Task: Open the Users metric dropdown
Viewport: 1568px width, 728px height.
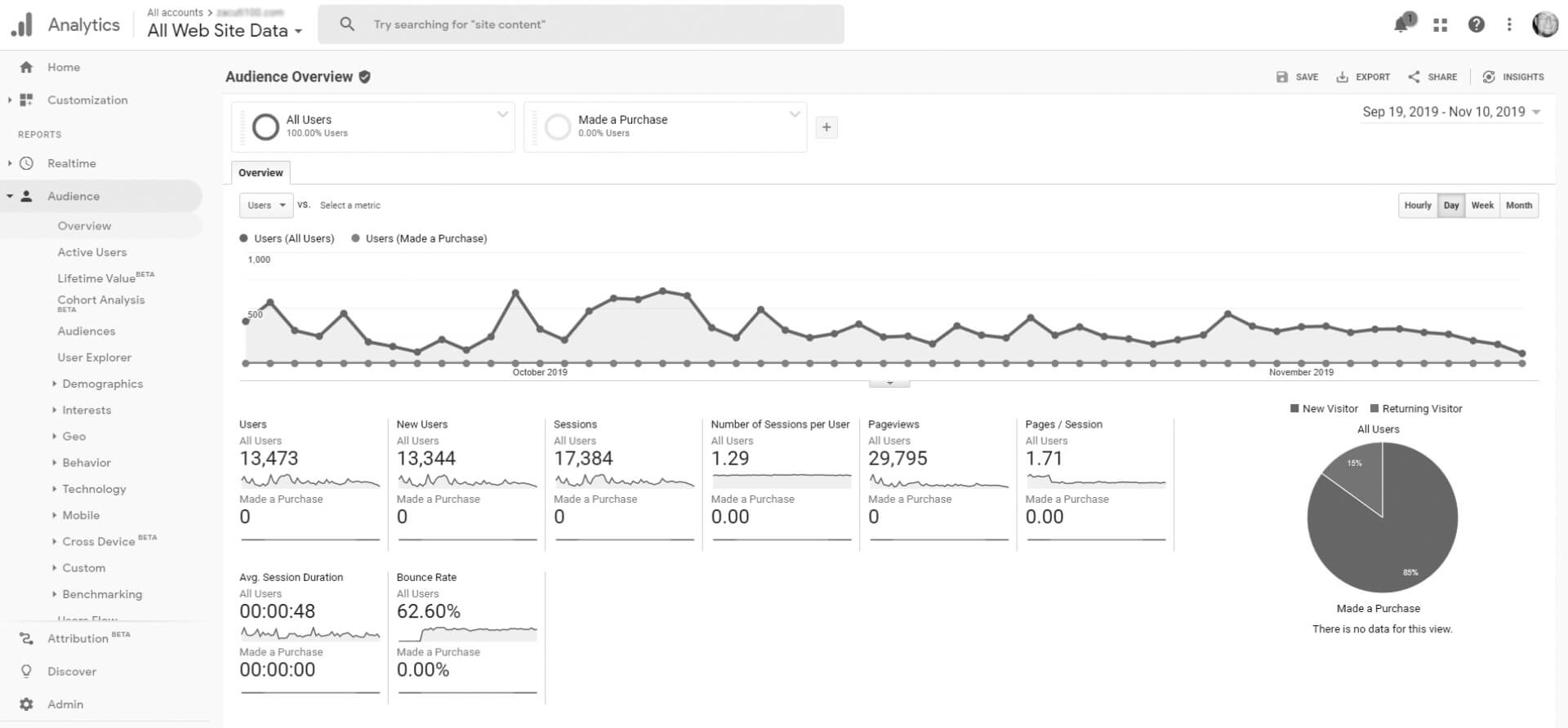Action: [266, 206]
